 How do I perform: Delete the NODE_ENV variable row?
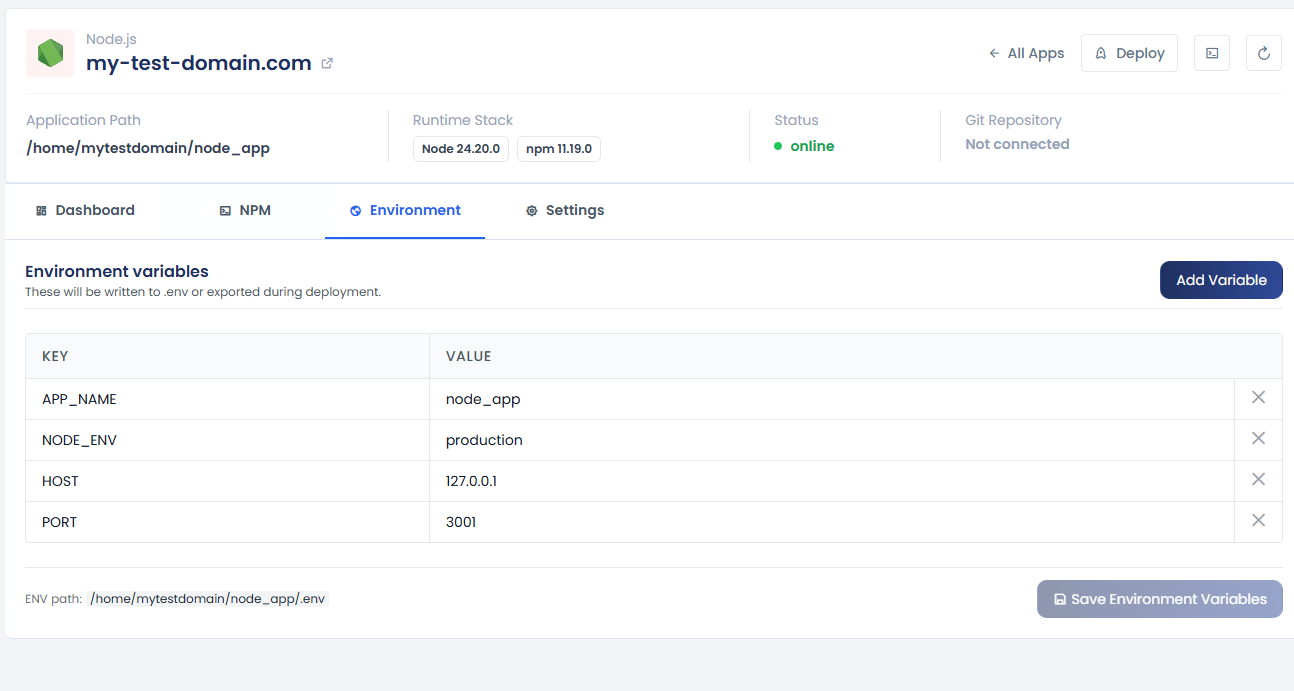[x=1258, y=439]
